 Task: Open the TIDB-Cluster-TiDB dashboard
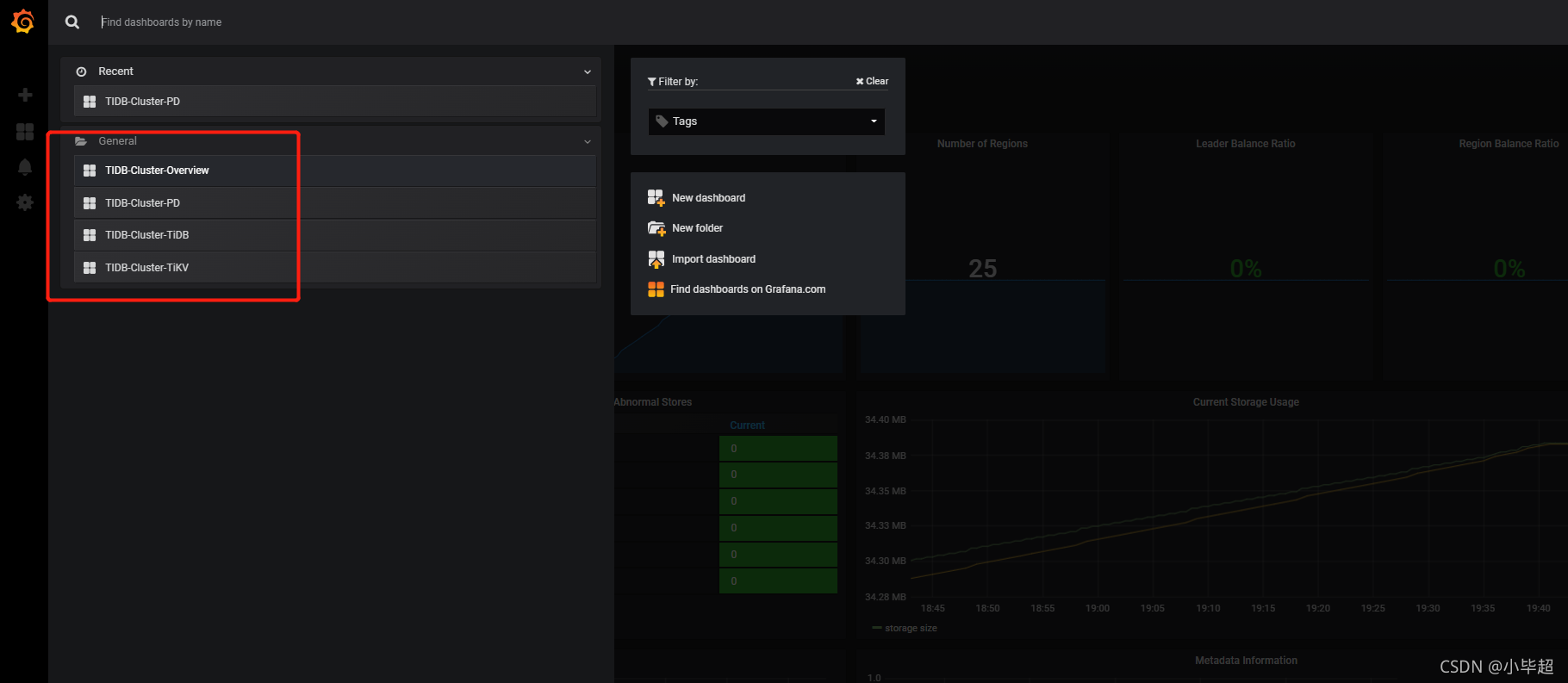(x=335, y=235)
